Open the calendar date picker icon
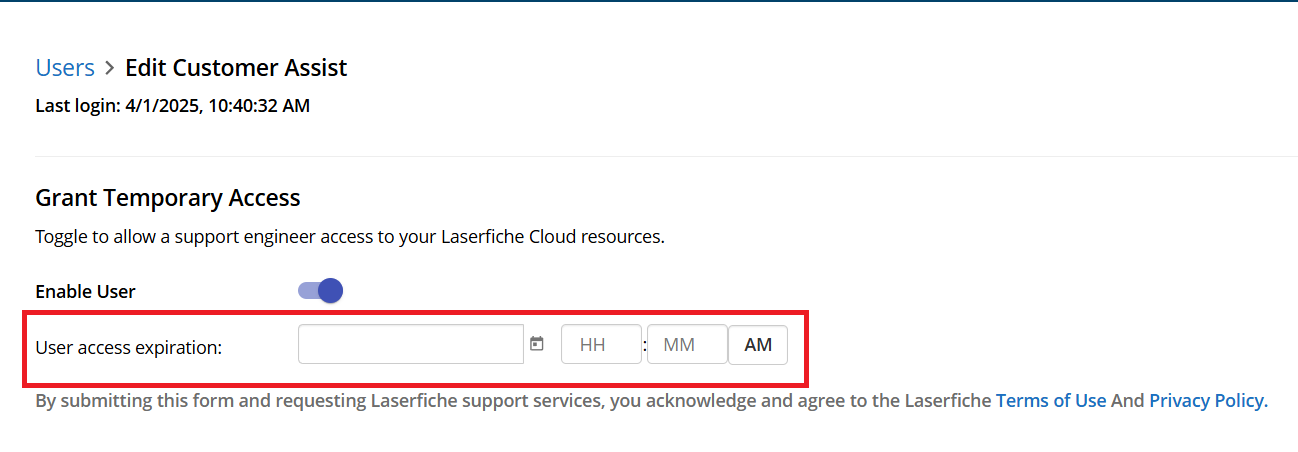Viewport: 1298px width, 452px height. pos(537,344)
